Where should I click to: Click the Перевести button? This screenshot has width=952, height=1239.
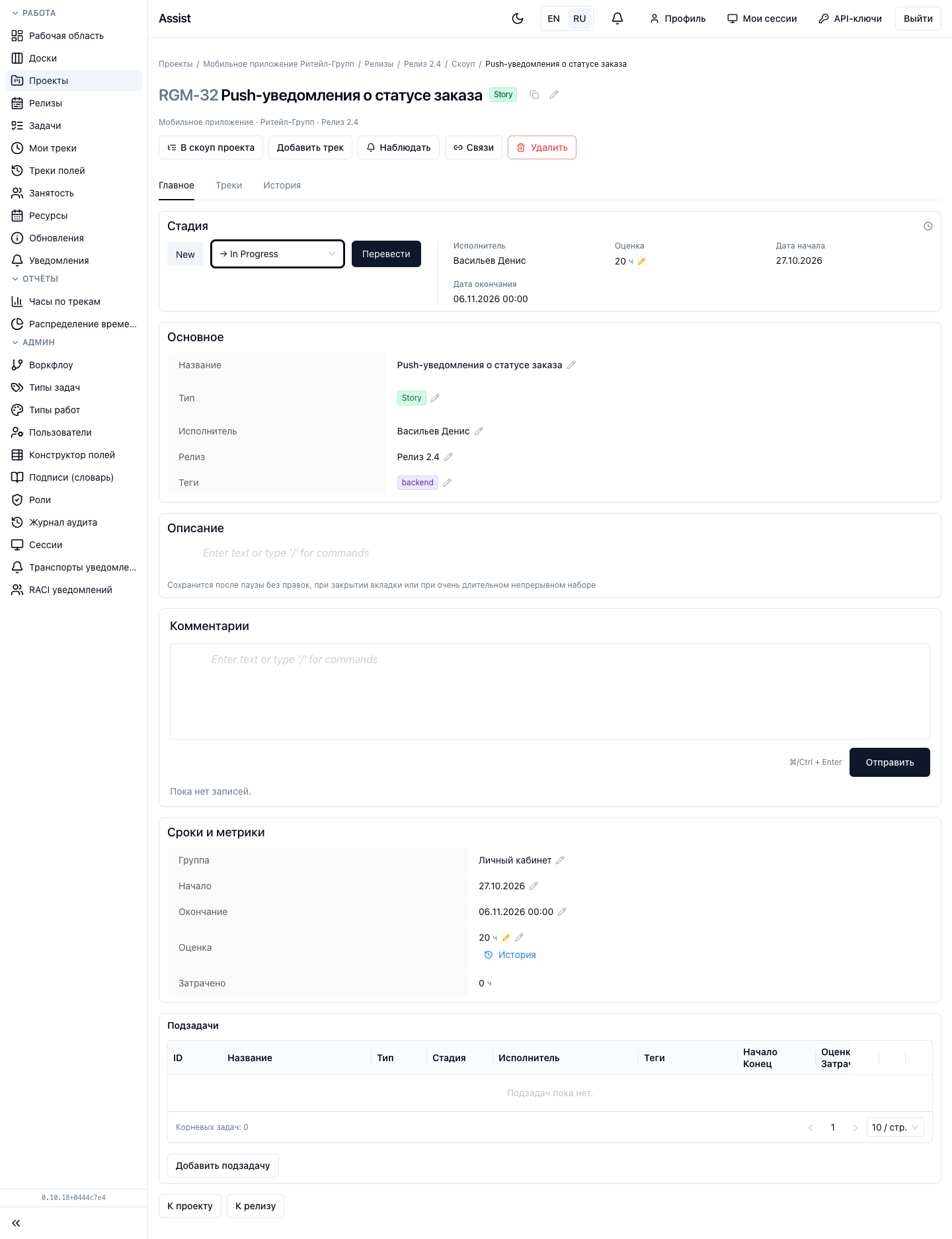click(x=386, y=254)
